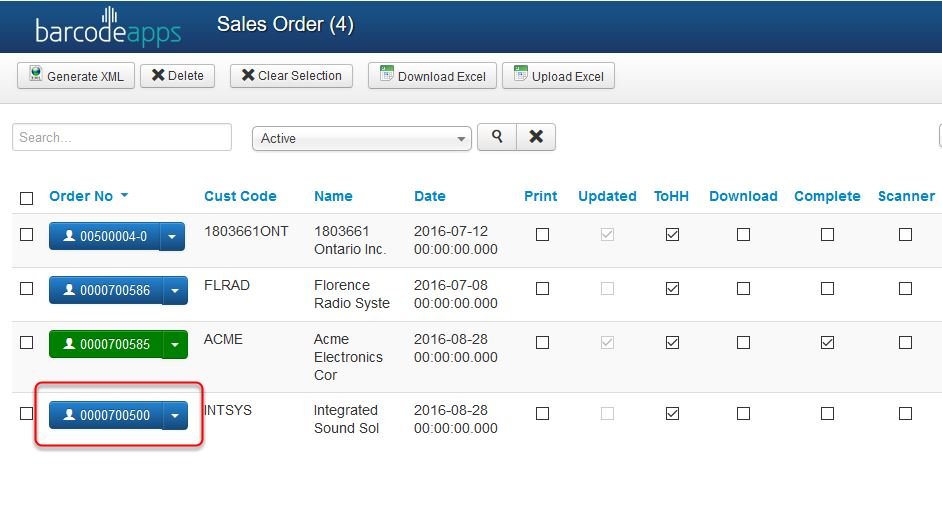Tick the Complete checkbox for order 0000700586
942x511 pixels.
[827, 289]
